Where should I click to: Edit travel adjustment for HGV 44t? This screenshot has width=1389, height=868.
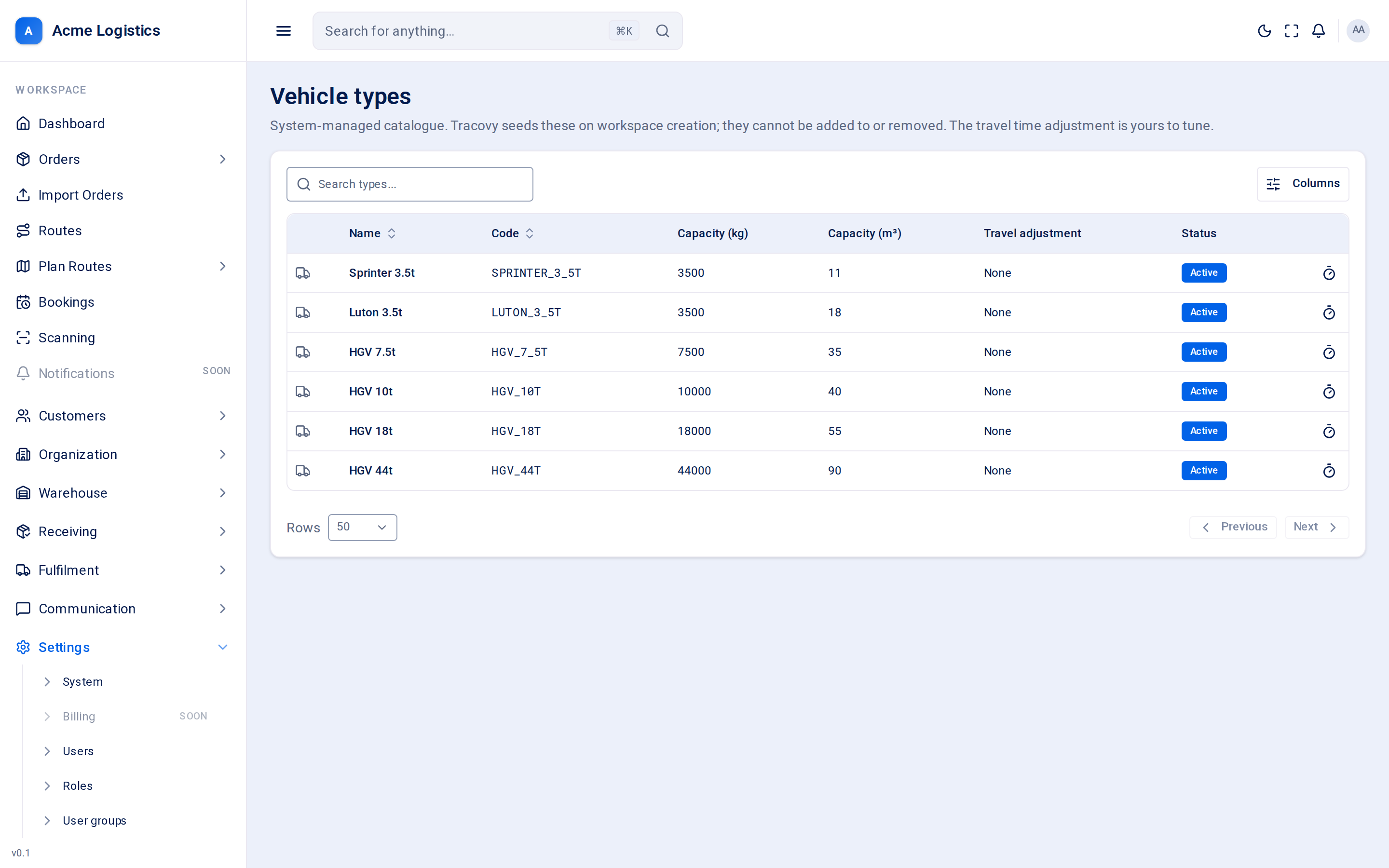[x=1329, y=471]
